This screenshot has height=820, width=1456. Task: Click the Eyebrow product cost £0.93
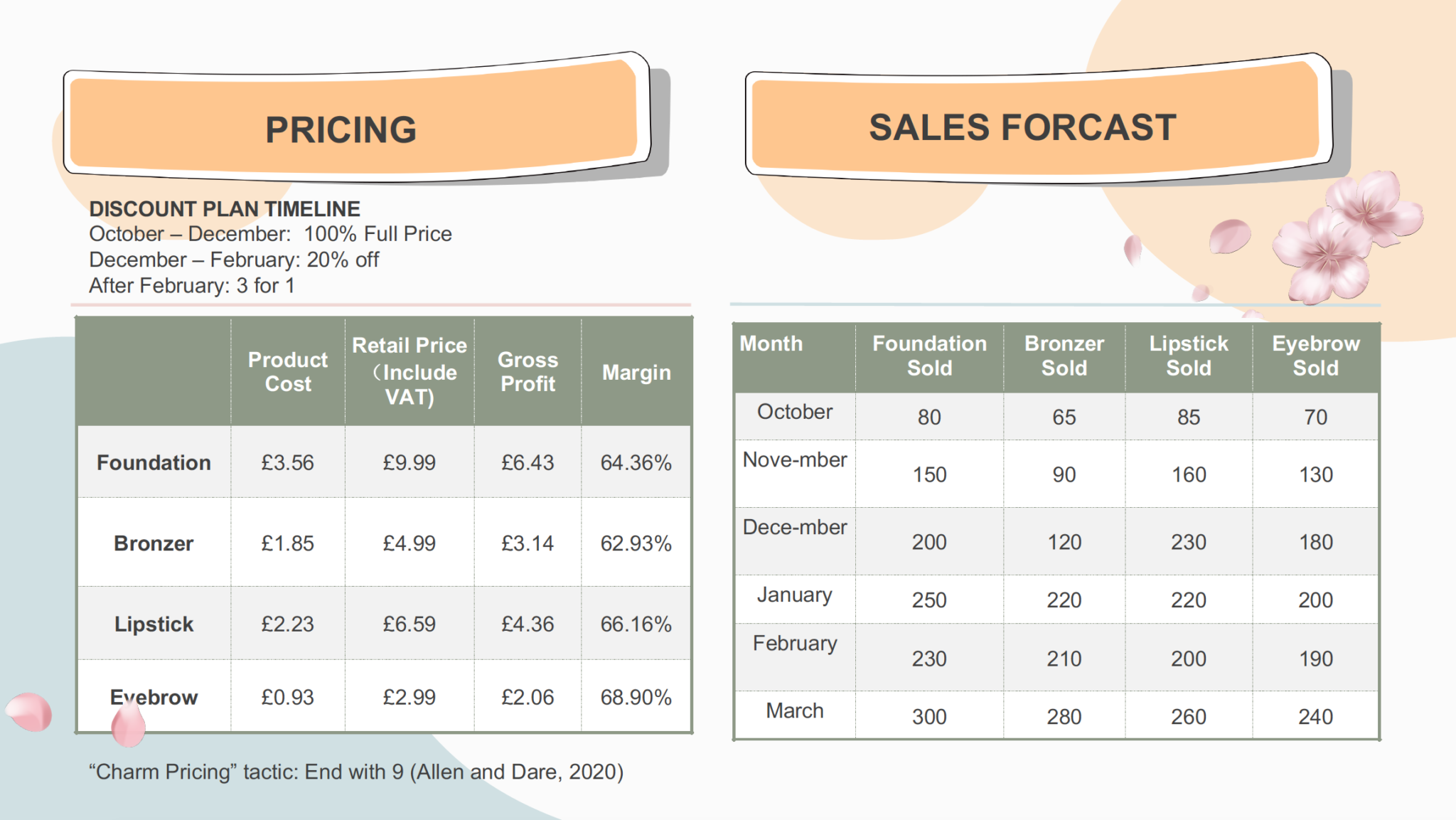tap(288, 697)
